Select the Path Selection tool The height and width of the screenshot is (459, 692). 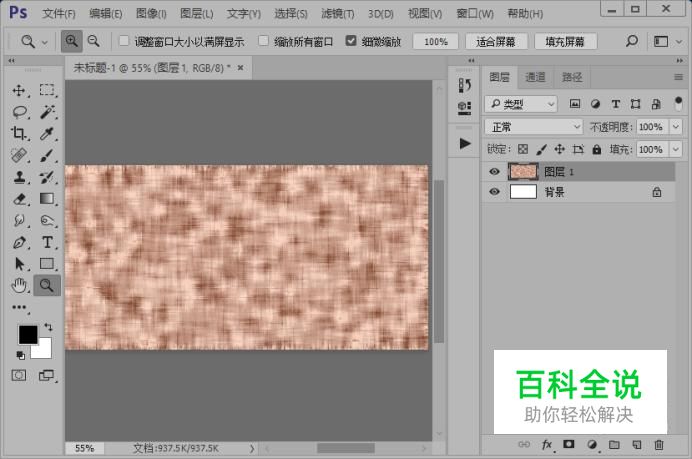click(x=19, y=264)
